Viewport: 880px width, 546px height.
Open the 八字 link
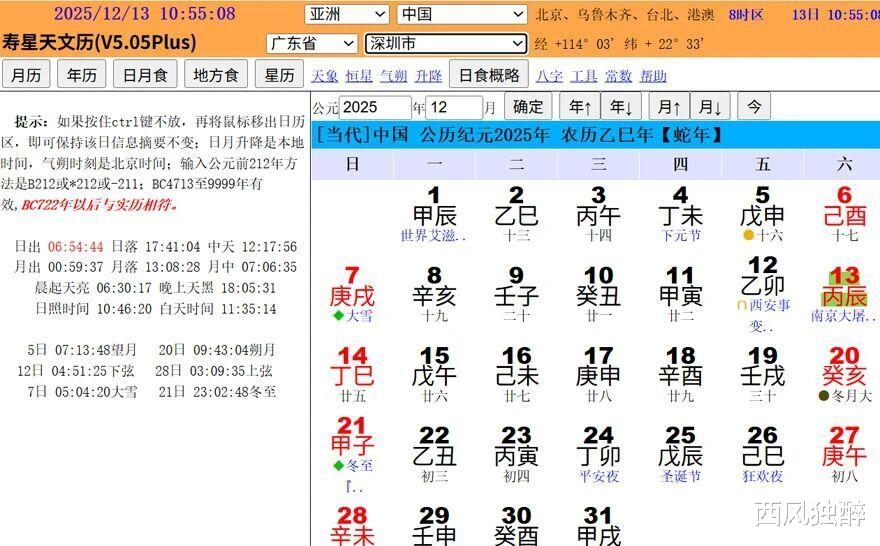pos(549,76)
